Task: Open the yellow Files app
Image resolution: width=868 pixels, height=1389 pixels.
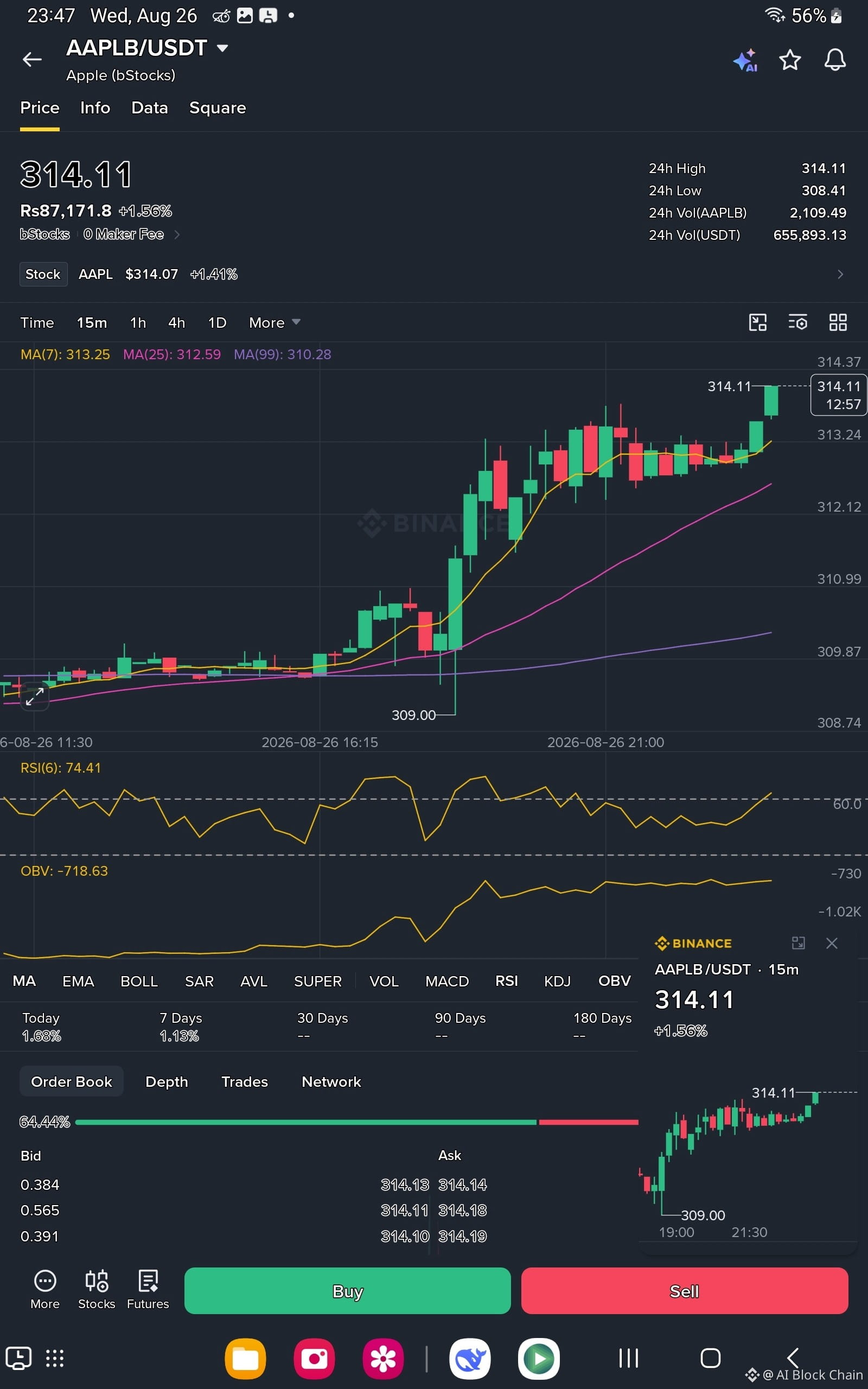Action: [x=245, y=1359]
